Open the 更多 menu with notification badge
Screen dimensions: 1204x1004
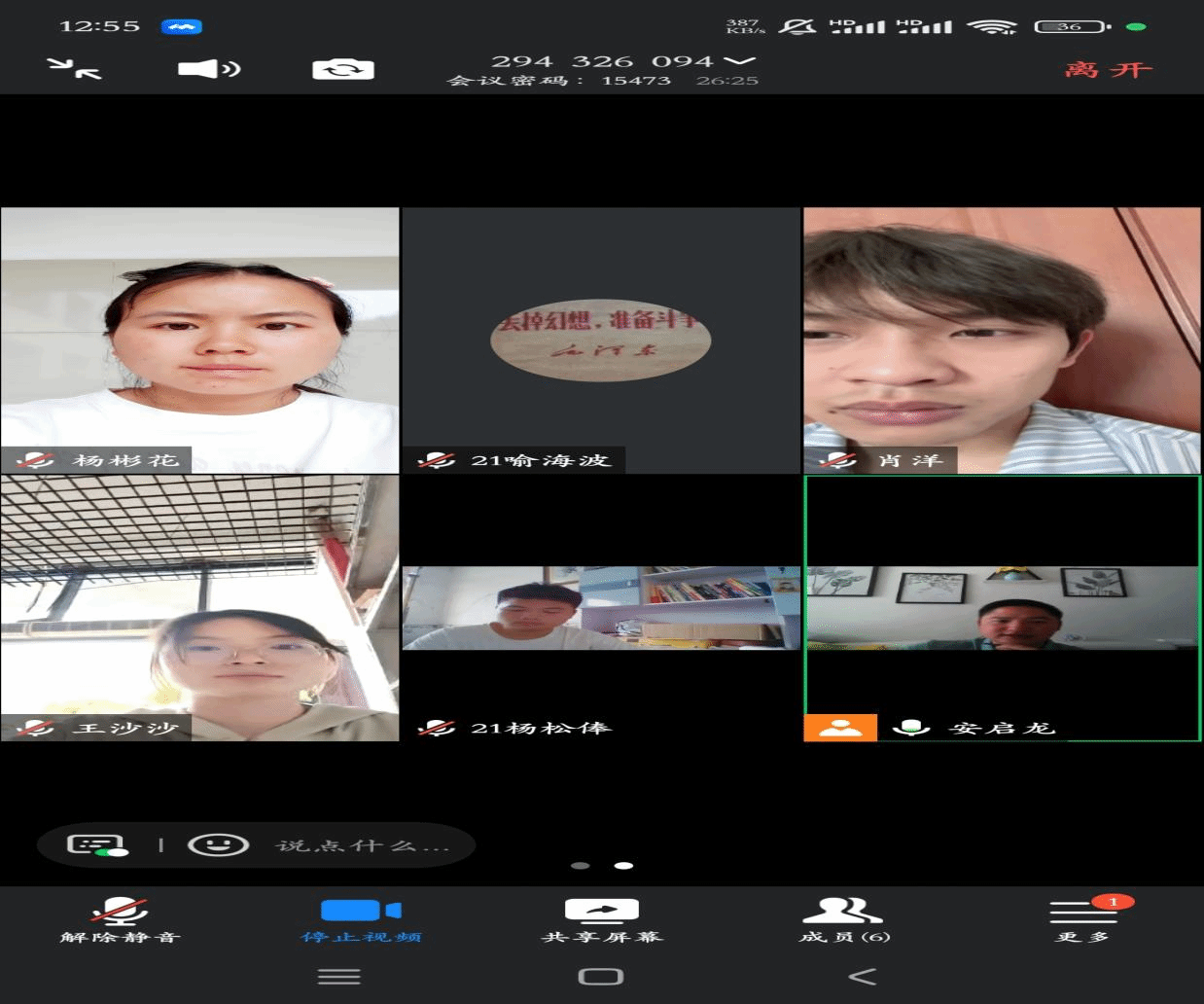pos(1082,920)
